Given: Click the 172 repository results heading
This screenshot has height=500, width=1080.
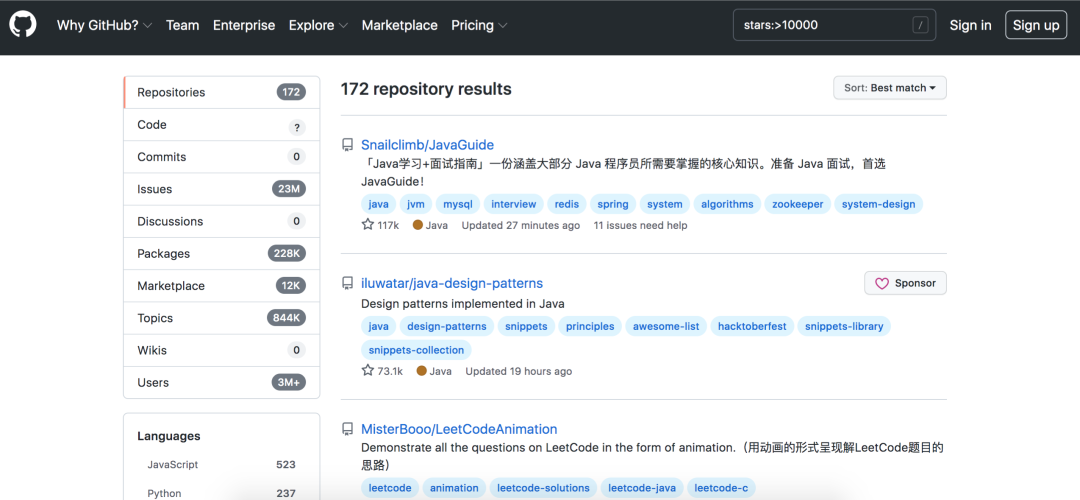Looking at the screenshot, I should [x=426, y=89].
